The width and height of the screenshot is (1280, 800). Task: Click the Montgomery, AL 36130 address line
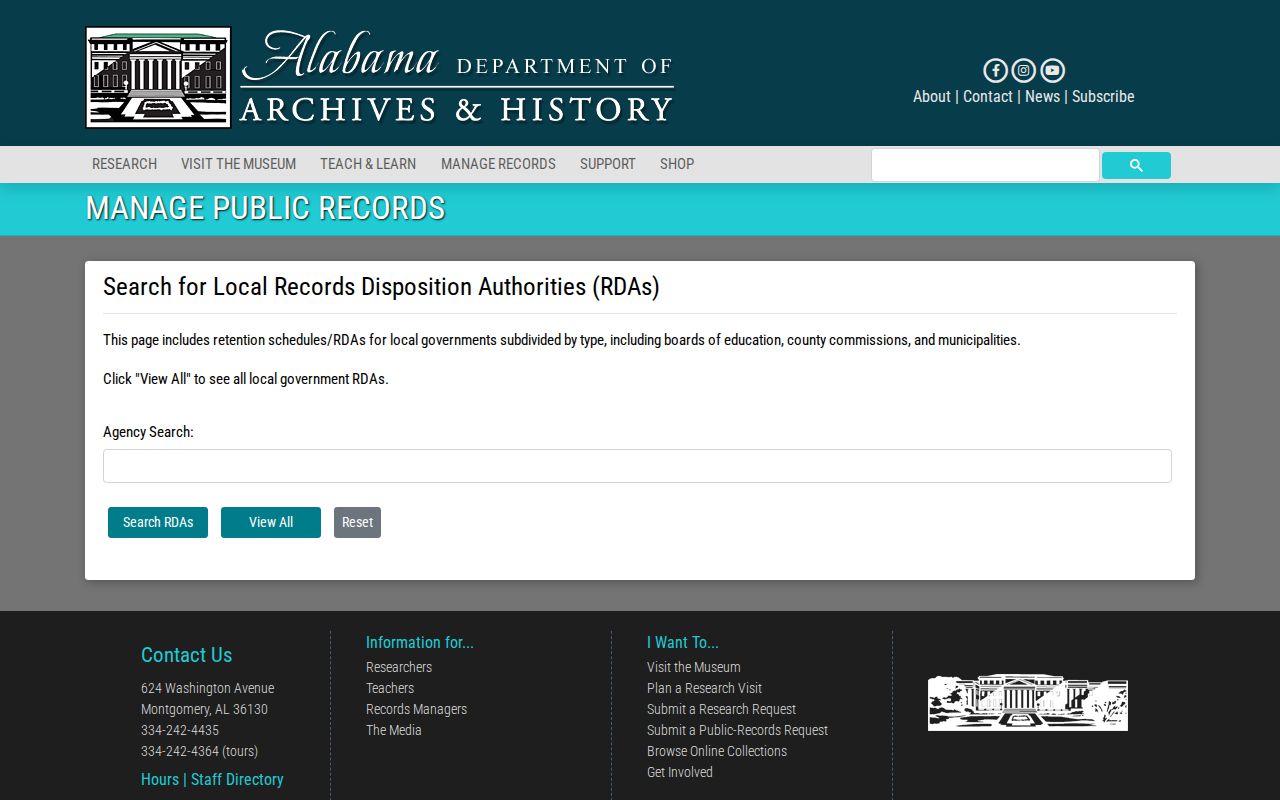pyautogui.click(x=204, y=709)
